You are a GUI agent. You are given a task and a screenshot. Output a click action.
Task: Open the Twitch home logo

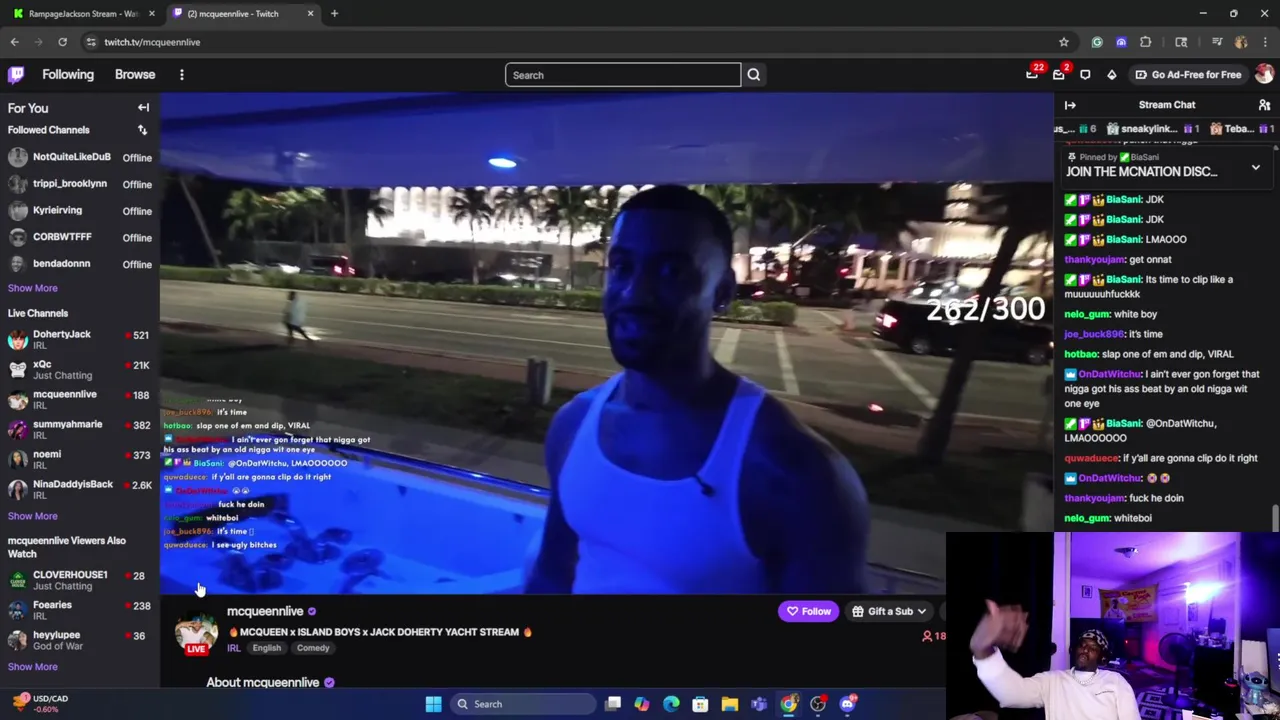tap(16, 75)
